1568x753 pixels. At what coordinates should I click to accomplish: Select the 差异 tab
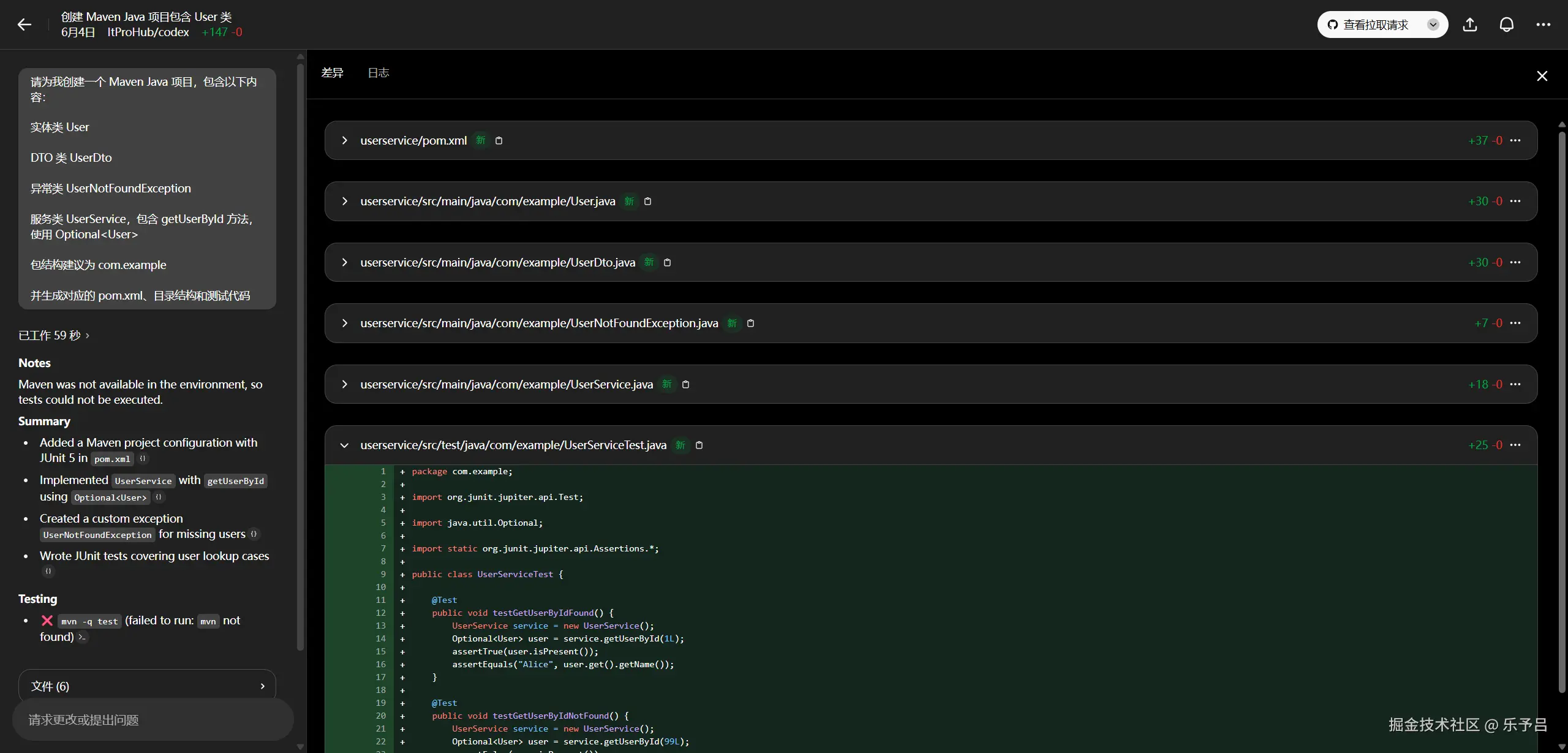[332, 73]
